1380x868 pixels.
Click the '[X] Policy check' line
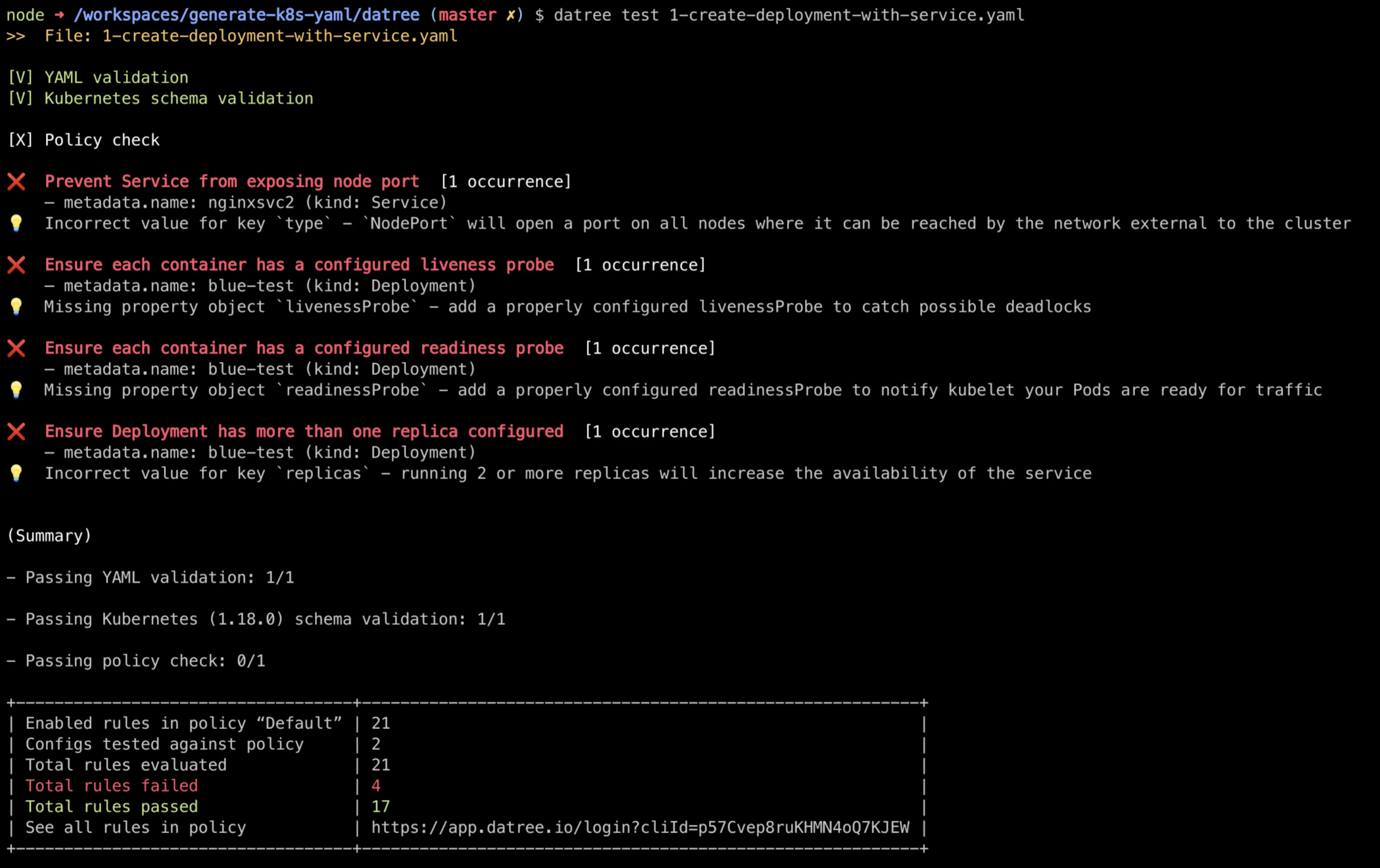coord(84,140)
